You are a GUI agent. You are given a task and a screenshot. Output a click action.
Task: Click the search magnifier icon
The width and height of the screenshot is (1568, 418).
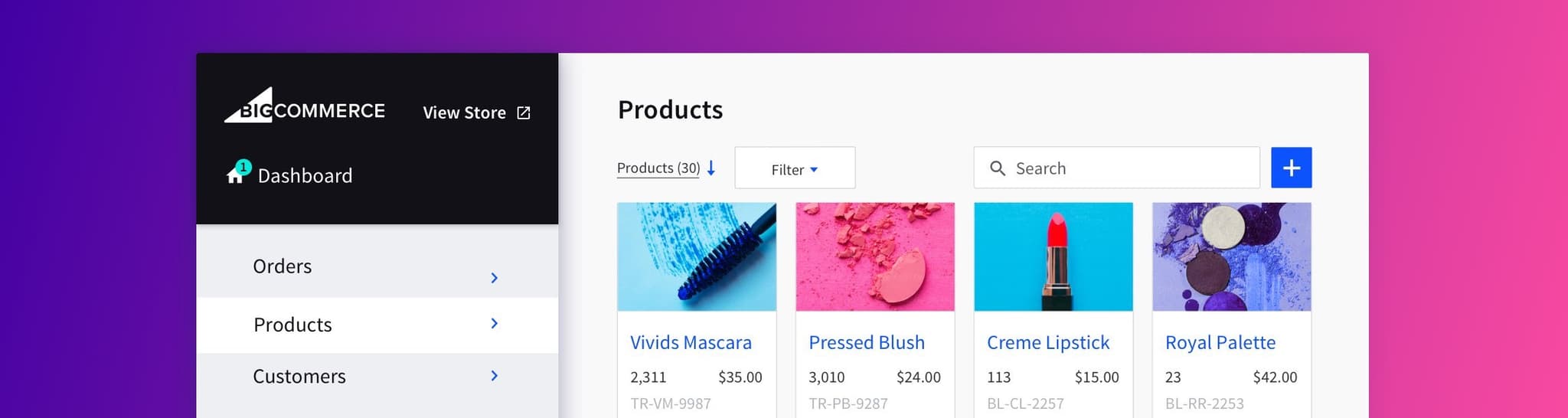[997, 168]
